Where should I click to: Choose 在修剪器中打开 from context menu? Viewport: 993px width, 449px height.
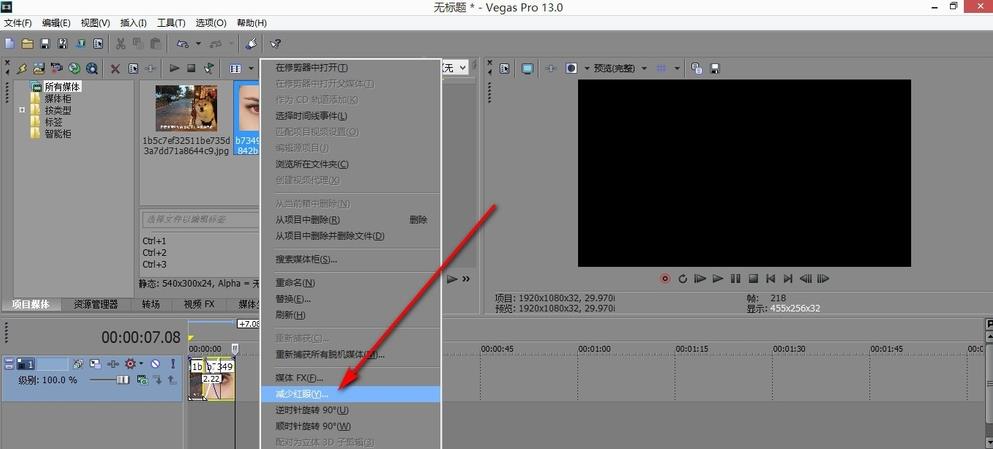pyautogui.click(x=350, y=67)
